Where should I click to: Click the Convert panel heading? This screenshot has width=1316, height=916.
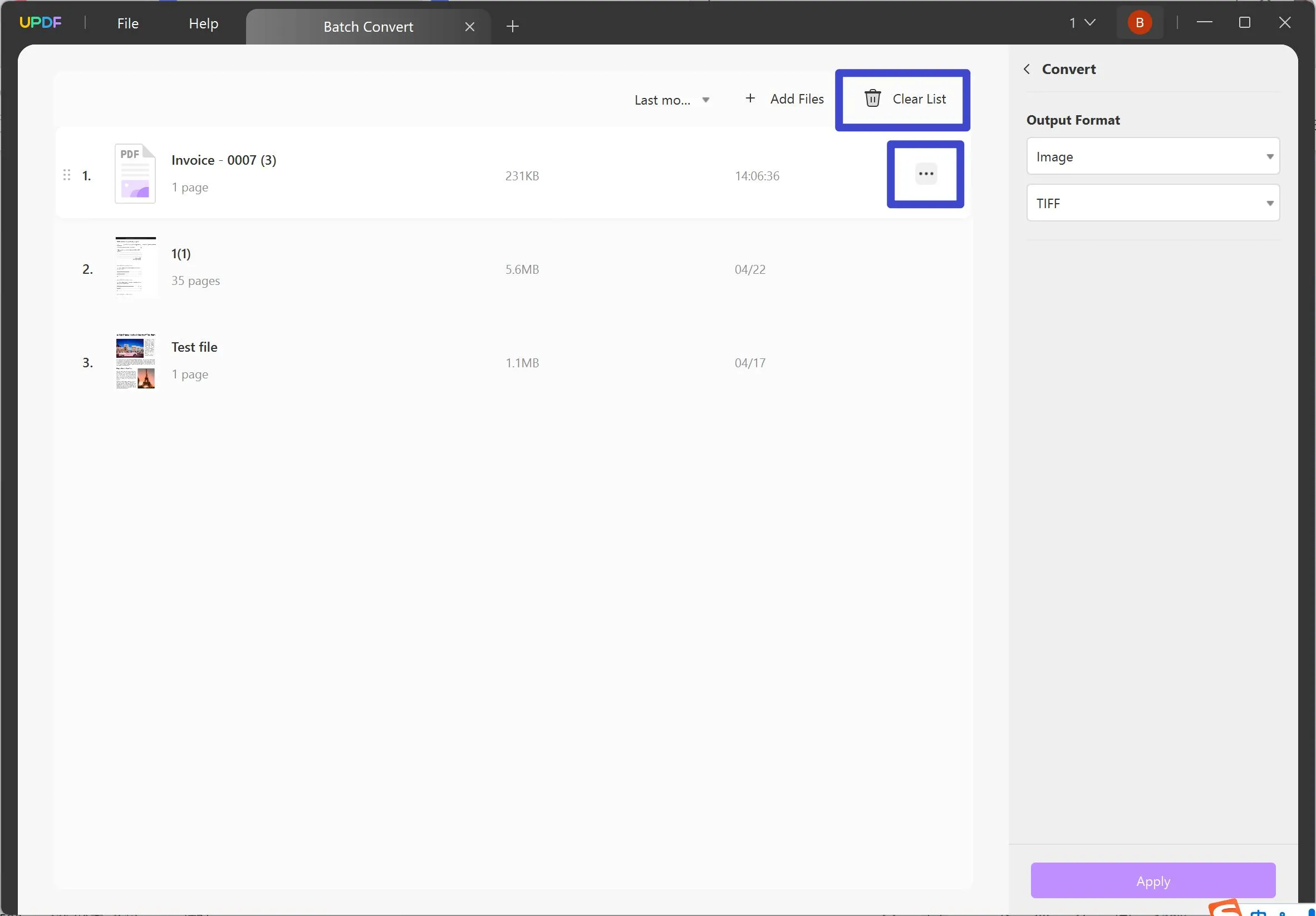tap(1068, 69)
